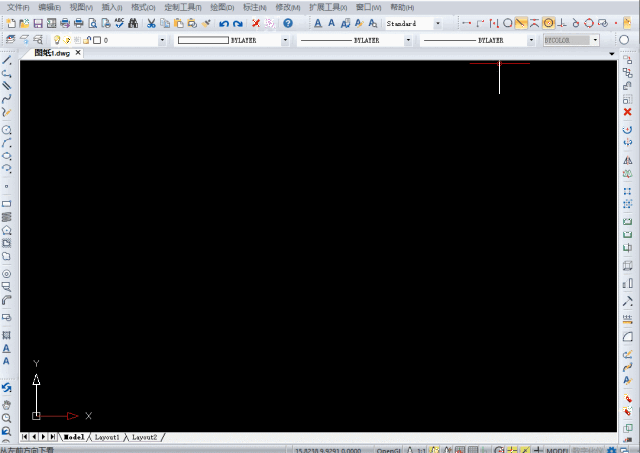Toggle the highlighted Nearest object snap

[x=521, y=23]
